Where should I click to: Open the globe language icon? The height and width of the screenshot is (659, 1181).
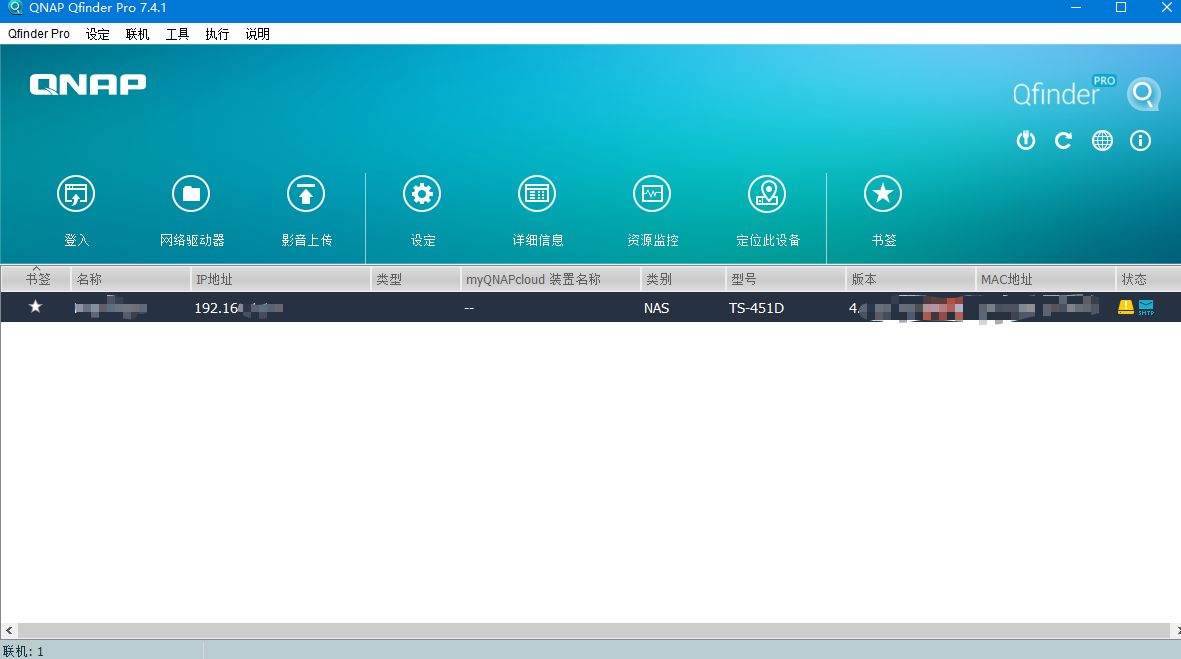pyautogui.click(x=1102, y=141)
